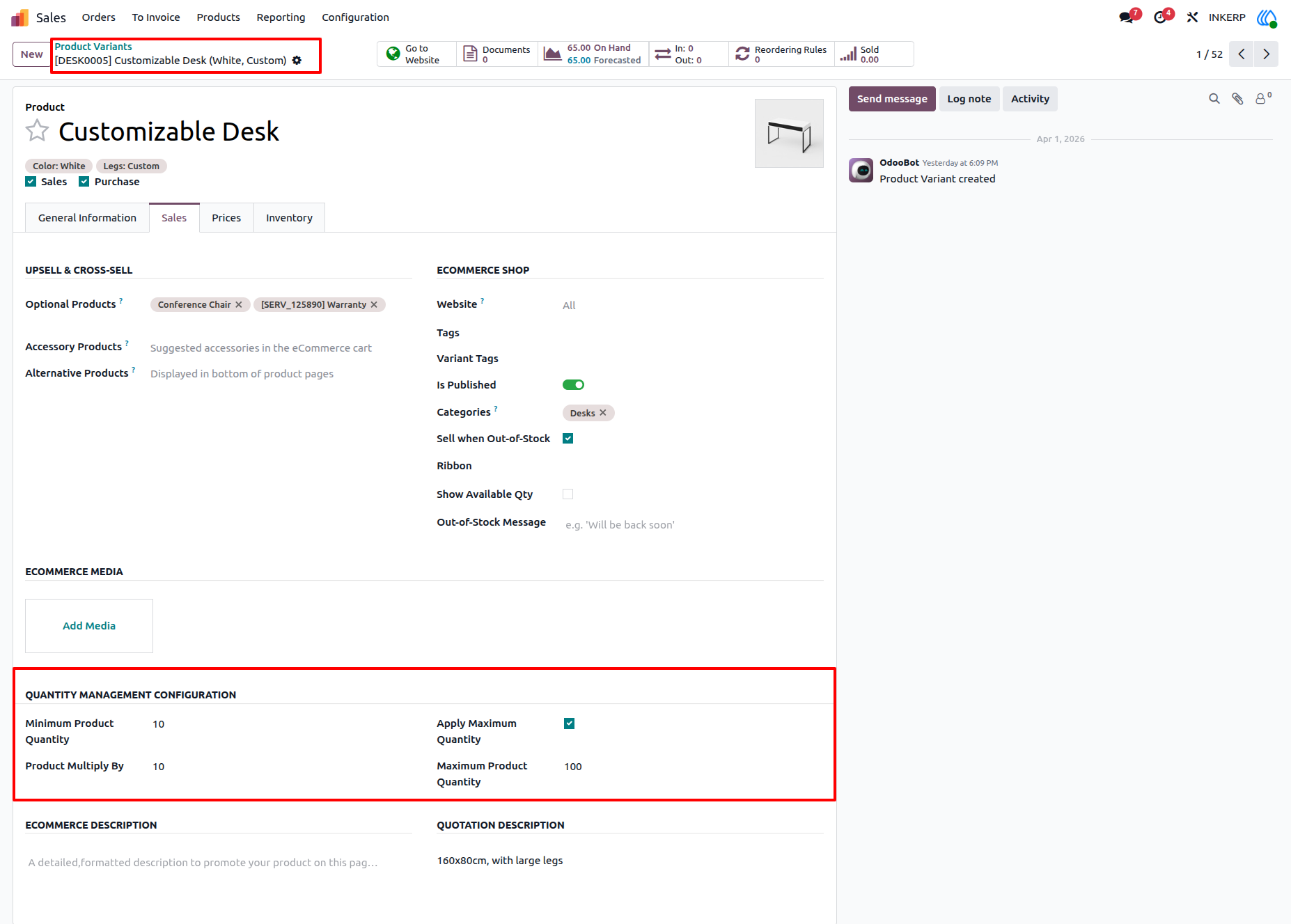Uncheck Sell when Out-of-Stock
Image resolution: width=1291 pixels, height=924 pixels.
pos(568,439)
